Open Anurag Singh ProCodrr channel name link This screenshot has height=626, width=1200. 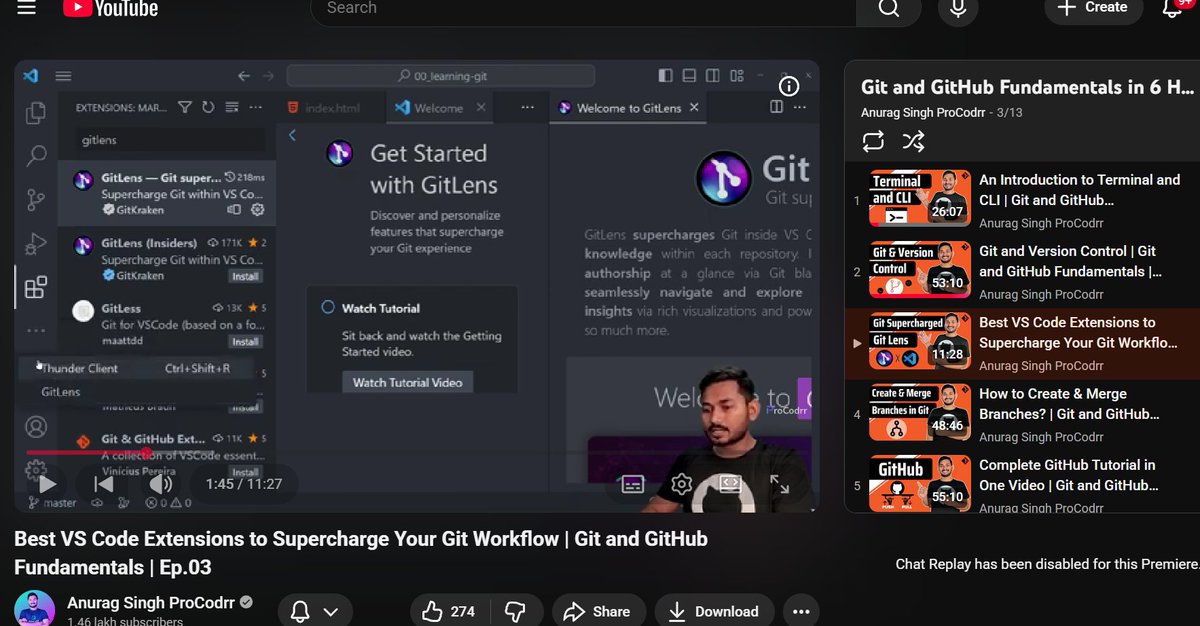(149, 602)
